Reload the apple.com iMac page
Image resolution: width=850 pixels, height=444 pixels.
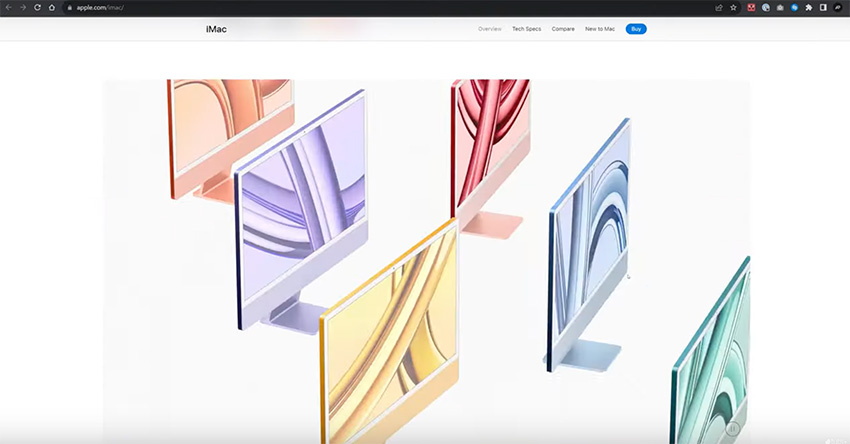[x=37, y=8]
